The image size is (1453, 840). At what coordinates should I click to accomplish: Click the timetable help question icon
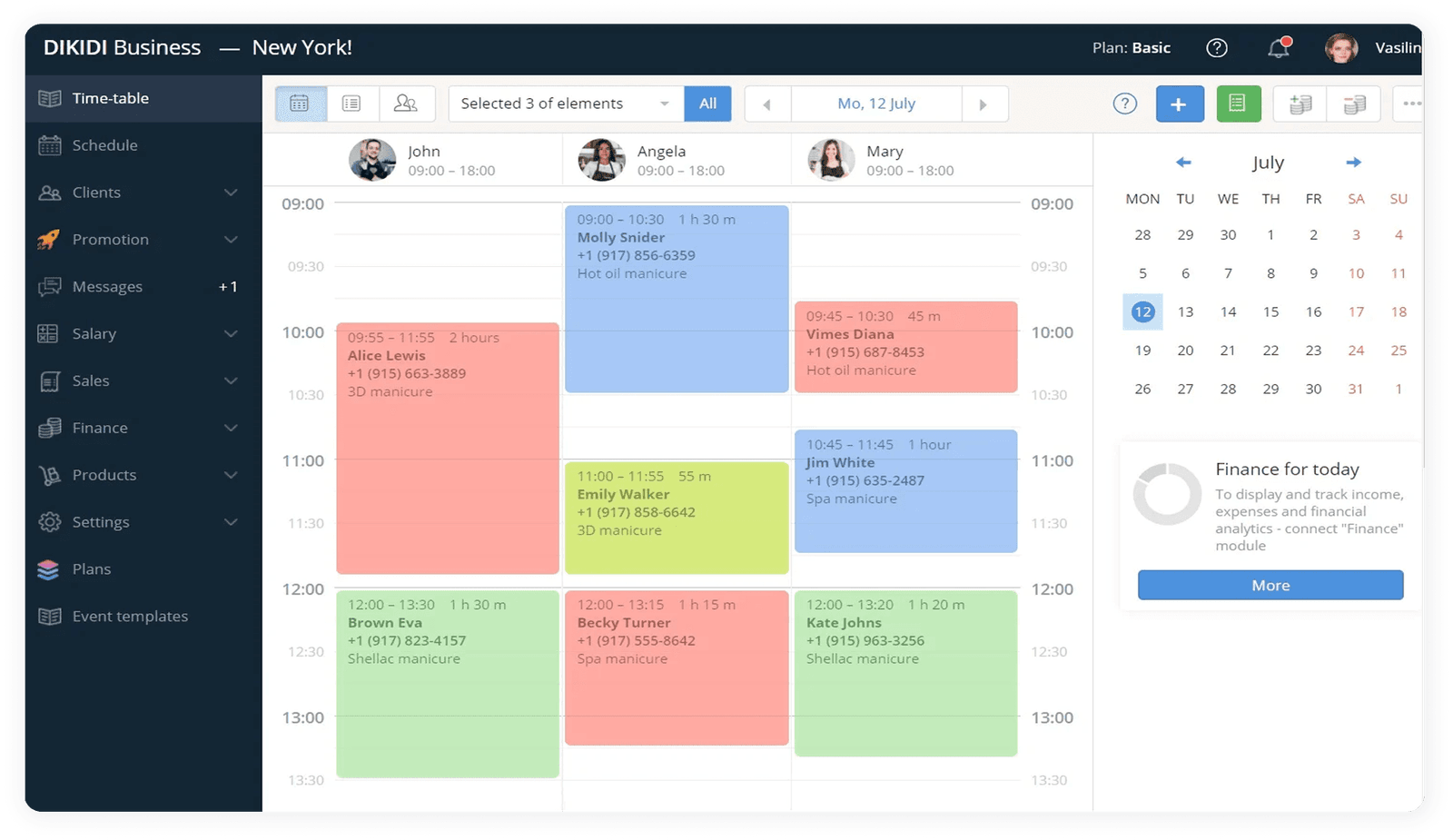tap(1125, 104)
